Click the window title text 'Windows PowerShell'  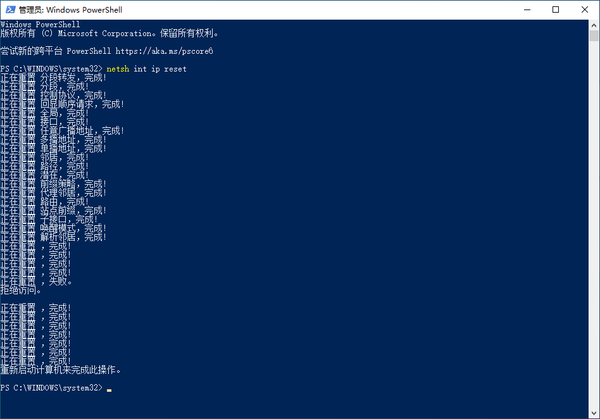84,10
